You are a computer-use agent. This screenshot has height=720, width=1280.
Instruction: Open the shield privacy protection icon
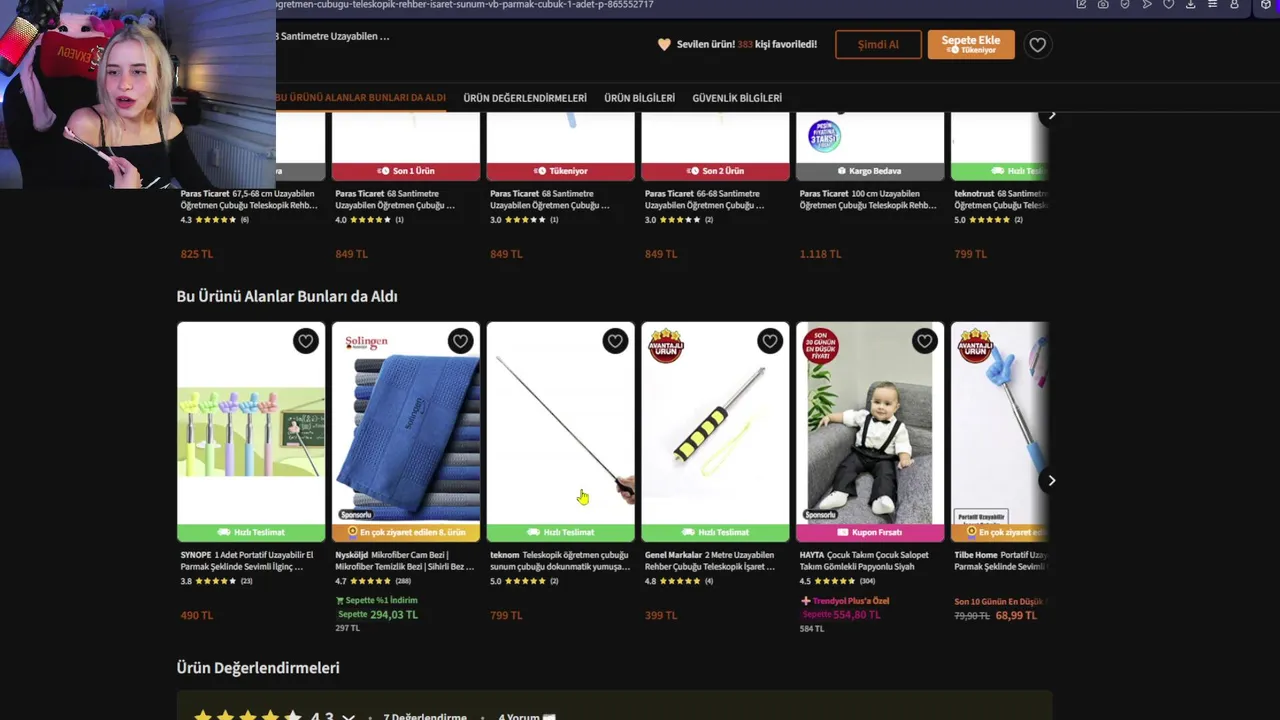(1125, 5)
